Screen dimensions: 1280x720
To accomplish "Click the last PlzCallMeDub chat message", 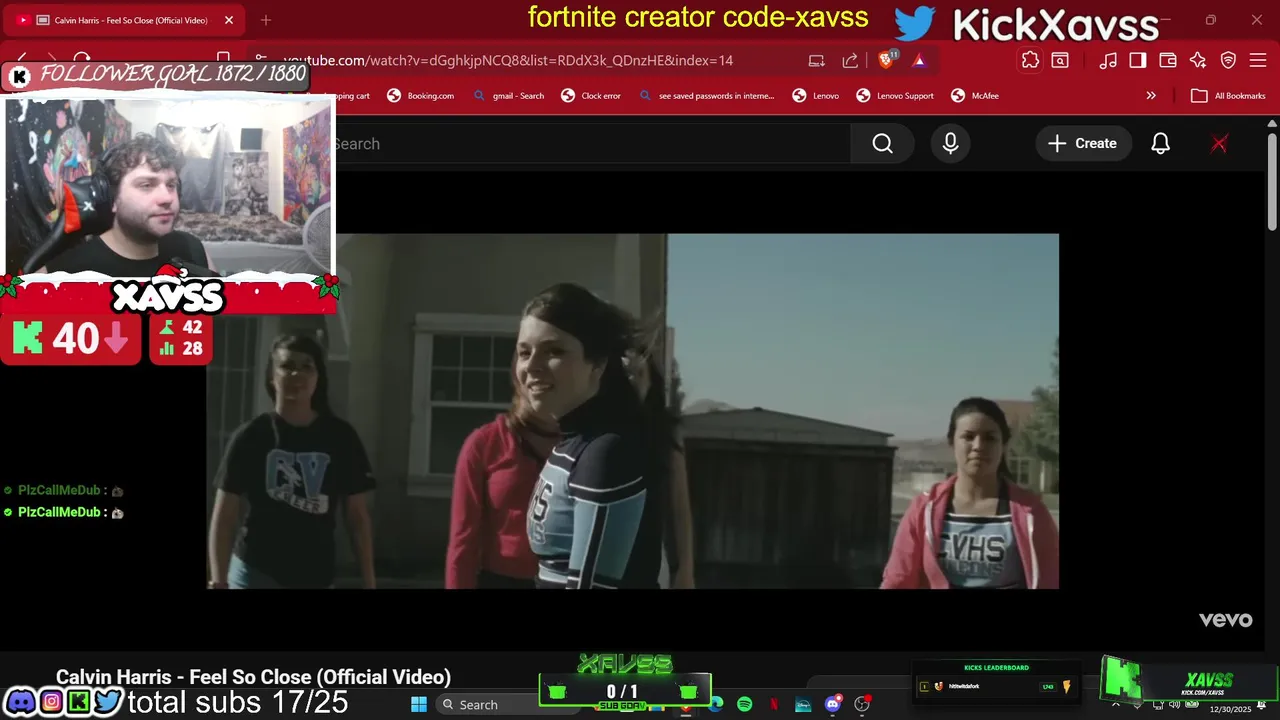I will [x=64, y=512].
